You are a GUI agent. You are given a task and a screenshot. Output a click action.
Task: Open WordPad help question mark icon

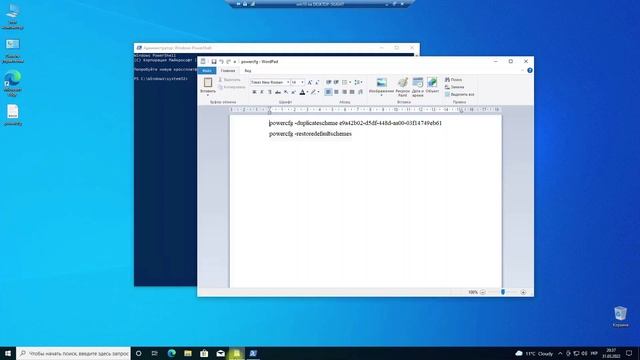pyautogui.click(x=529, y=71)
